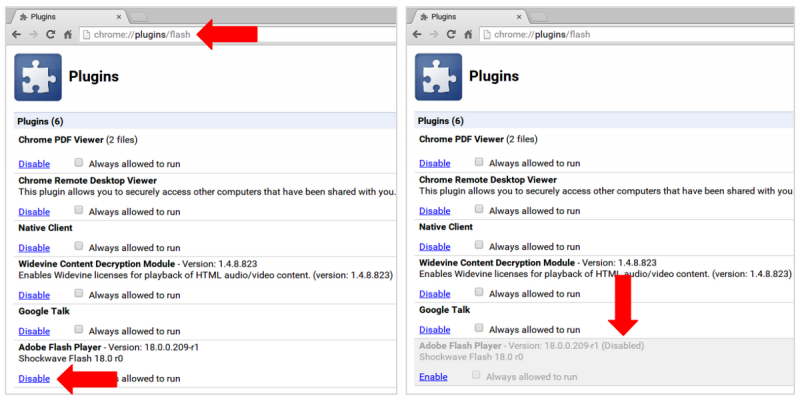Image resolution: width=800 pixels, height=401 pixels.
Task: Disable Chrome PDF Viewer in right window
Action: click(435, 163)
